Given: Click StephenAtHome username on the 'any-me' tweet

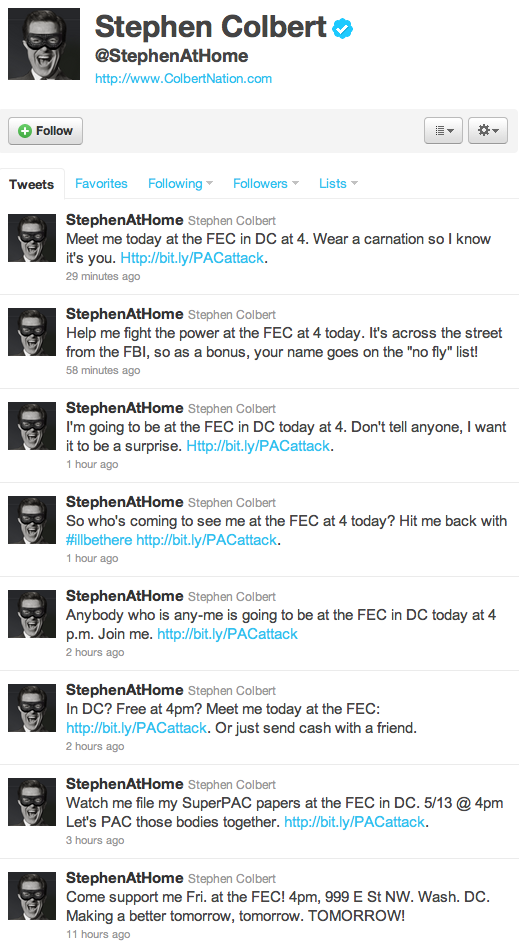Looking at the screenshot, I should click(125, 596).
